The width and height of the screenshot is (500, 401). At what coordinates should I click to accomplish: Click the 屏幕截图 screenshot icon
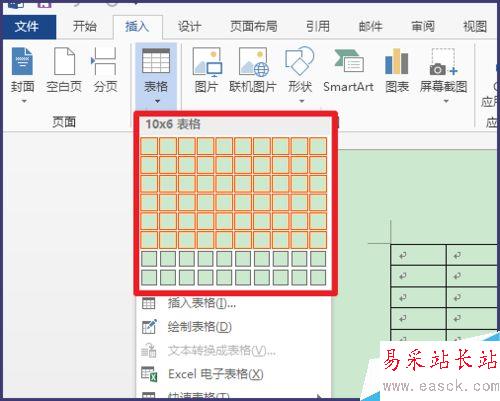[443, 61]
